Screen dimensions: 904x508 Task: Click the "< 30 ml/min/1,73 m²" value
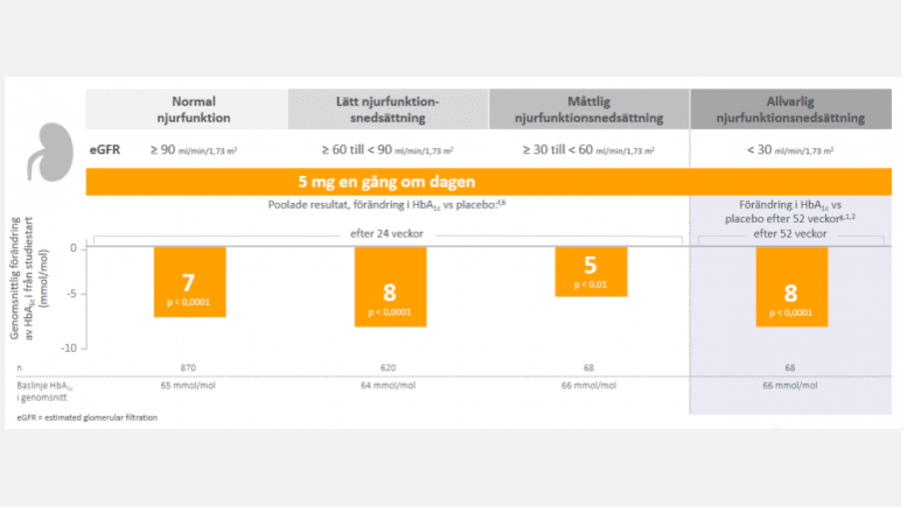(x=790, y=150)
